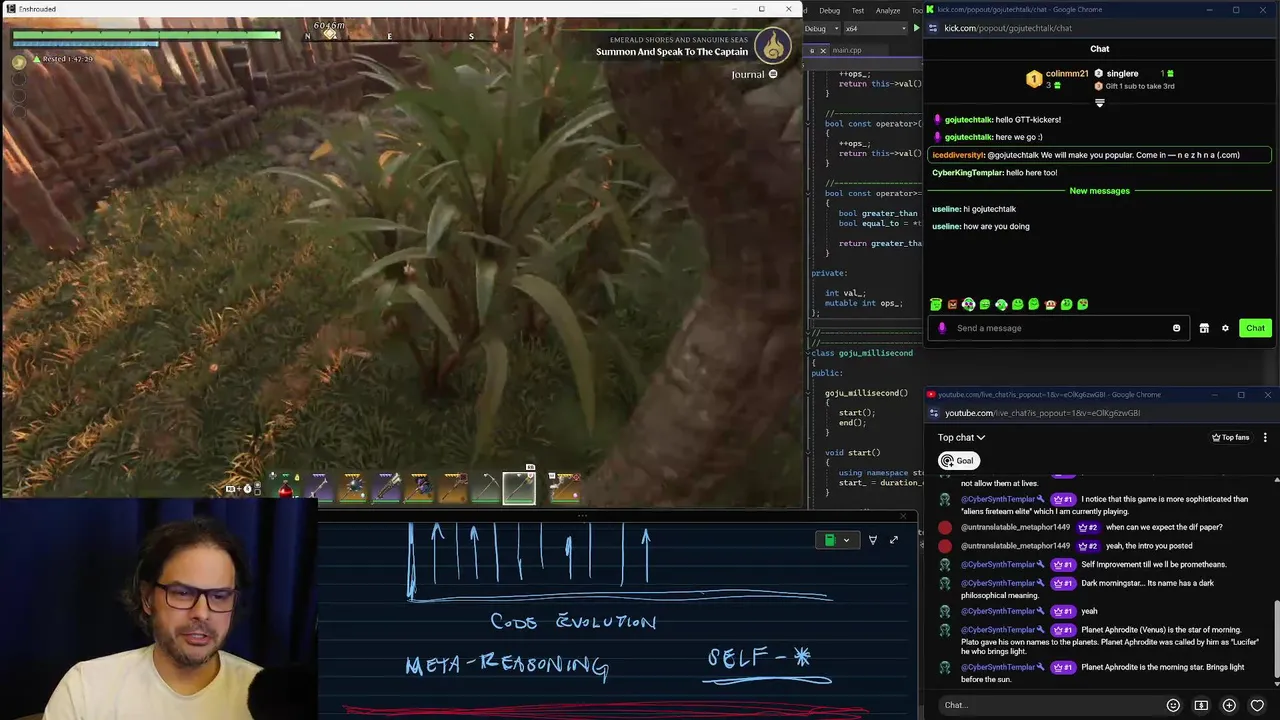This screenshot has height=720, width=1280.
Task: Close the whiteboard panel
Action: [903, 517]
